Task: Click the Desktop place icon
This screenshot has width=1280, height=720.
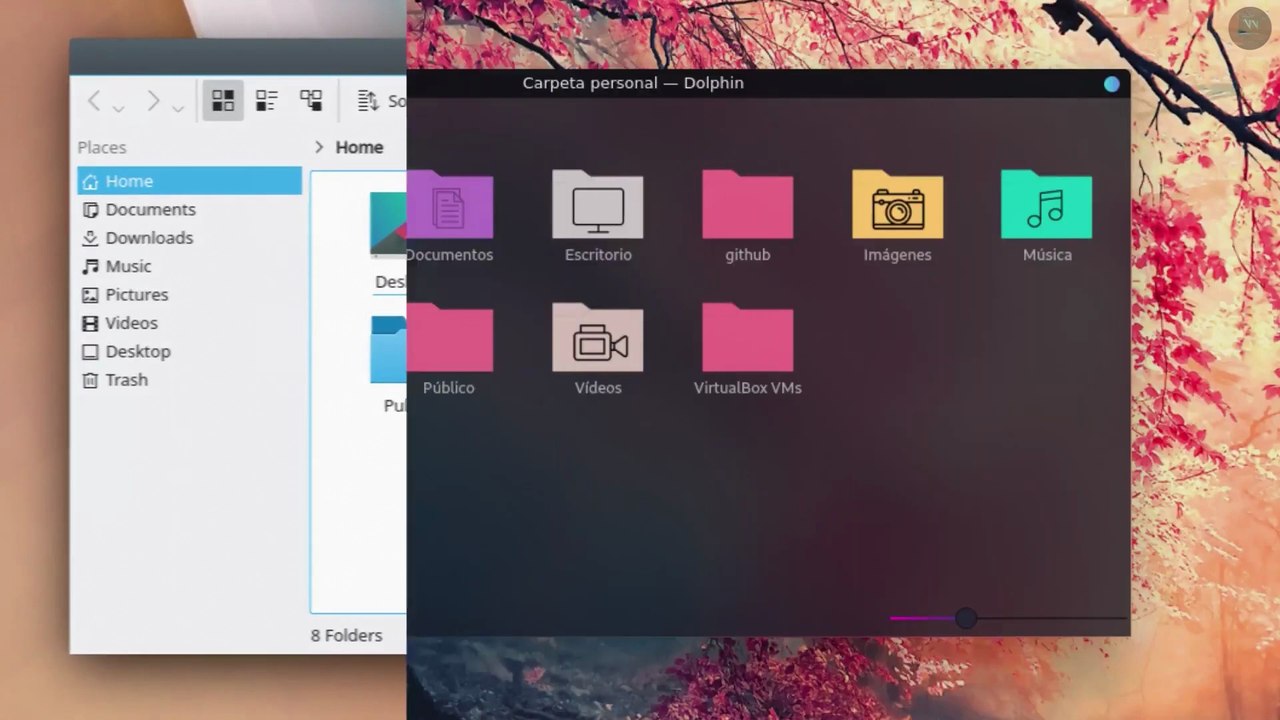Action: click(90, 352)
